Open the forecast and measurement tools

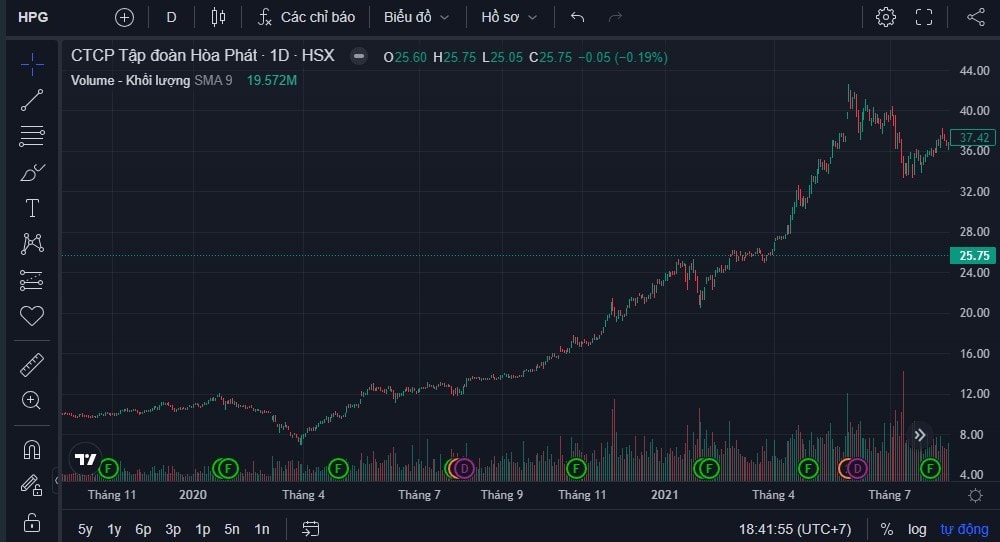click(32, 280)
